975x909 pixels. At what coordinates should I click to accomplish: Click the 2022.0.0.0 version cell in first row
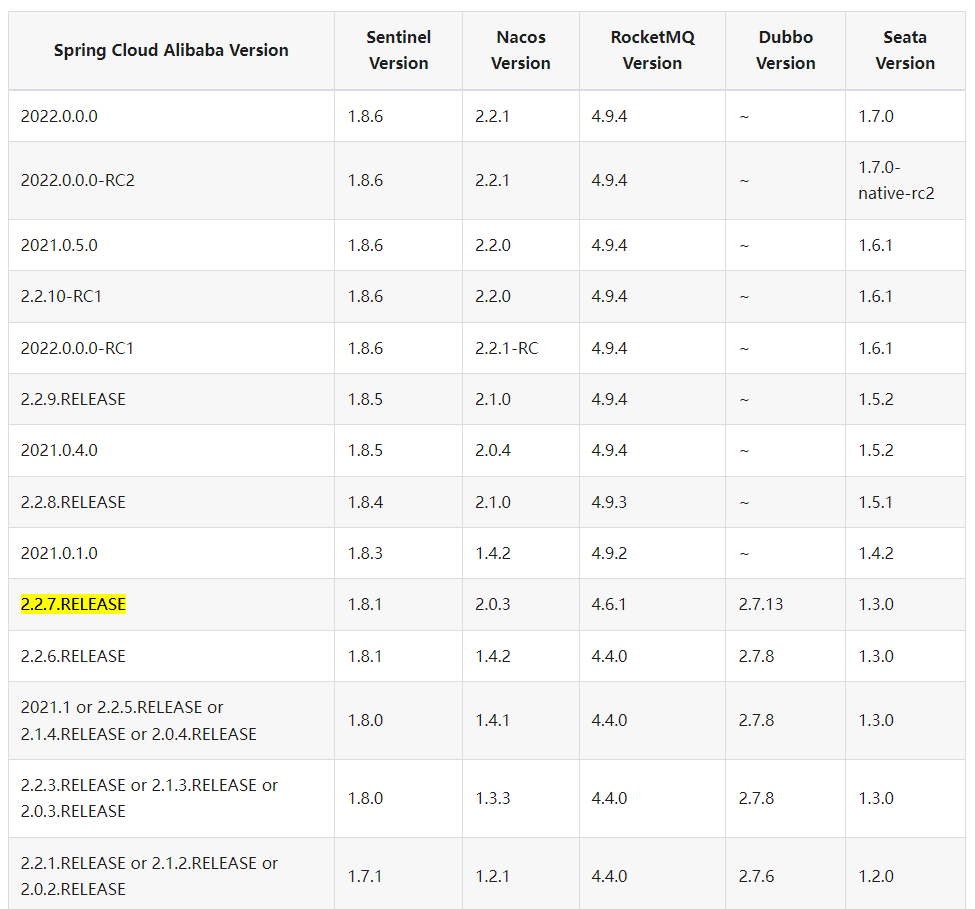tap(59, 116)
